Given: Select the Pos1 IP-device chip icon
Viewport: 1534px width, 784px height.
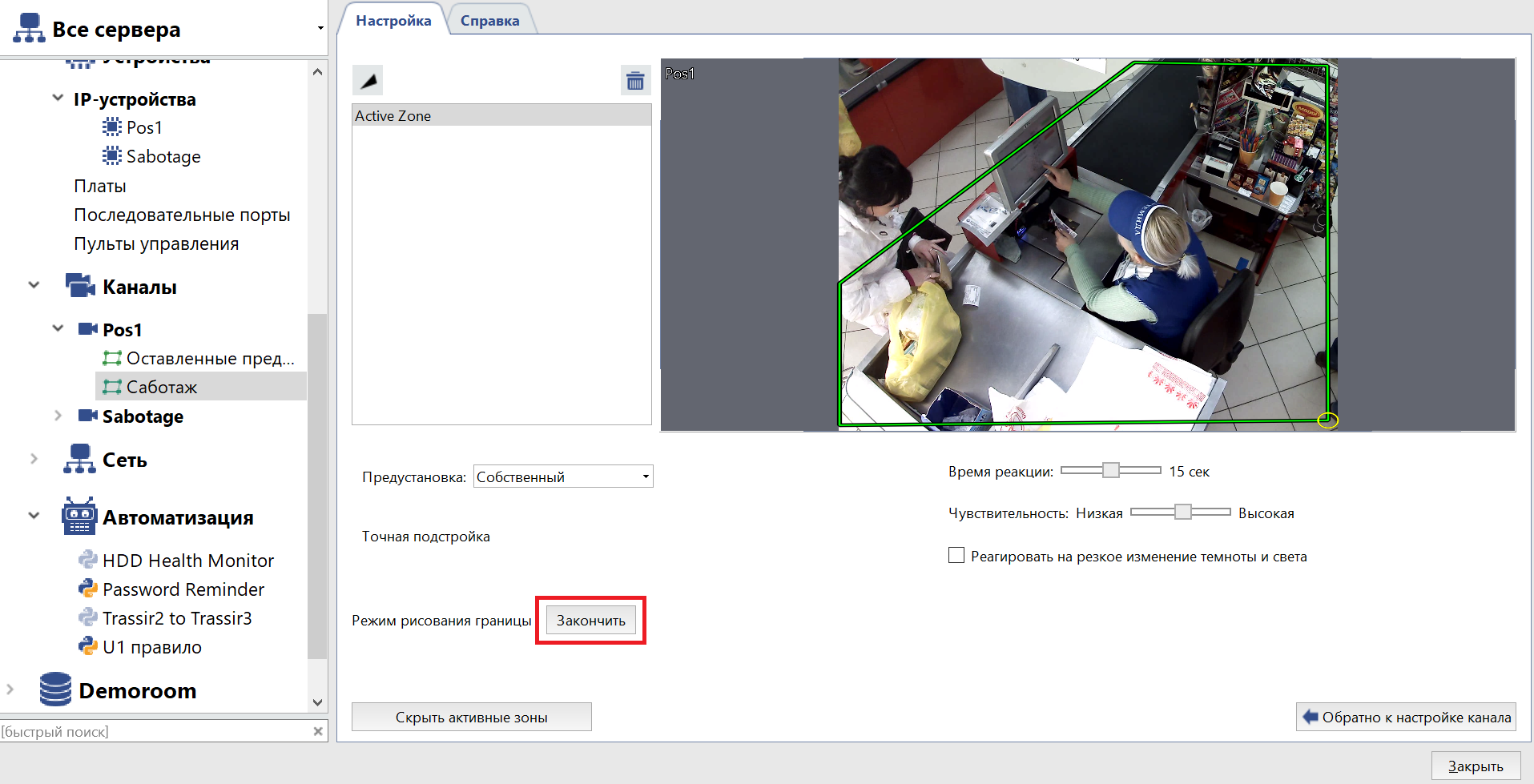Looking at the screenshot, I should point(111,127).
